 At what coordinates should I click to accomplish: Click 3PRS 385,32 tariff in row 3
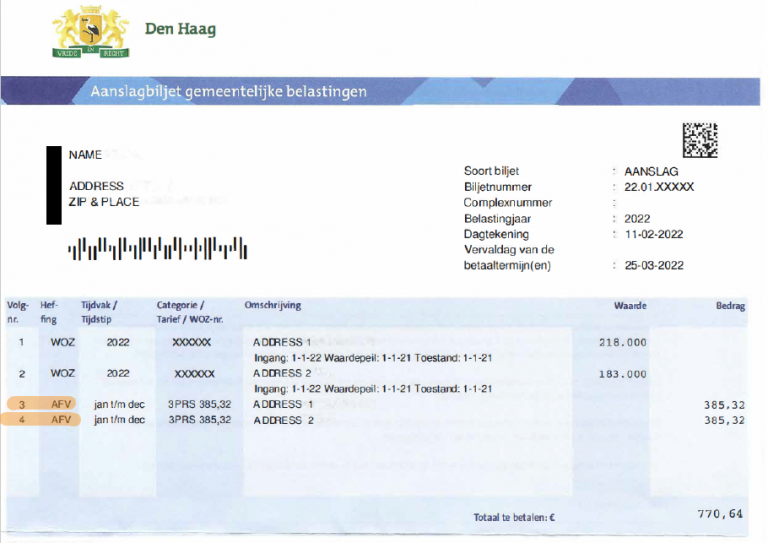(199, 404)
